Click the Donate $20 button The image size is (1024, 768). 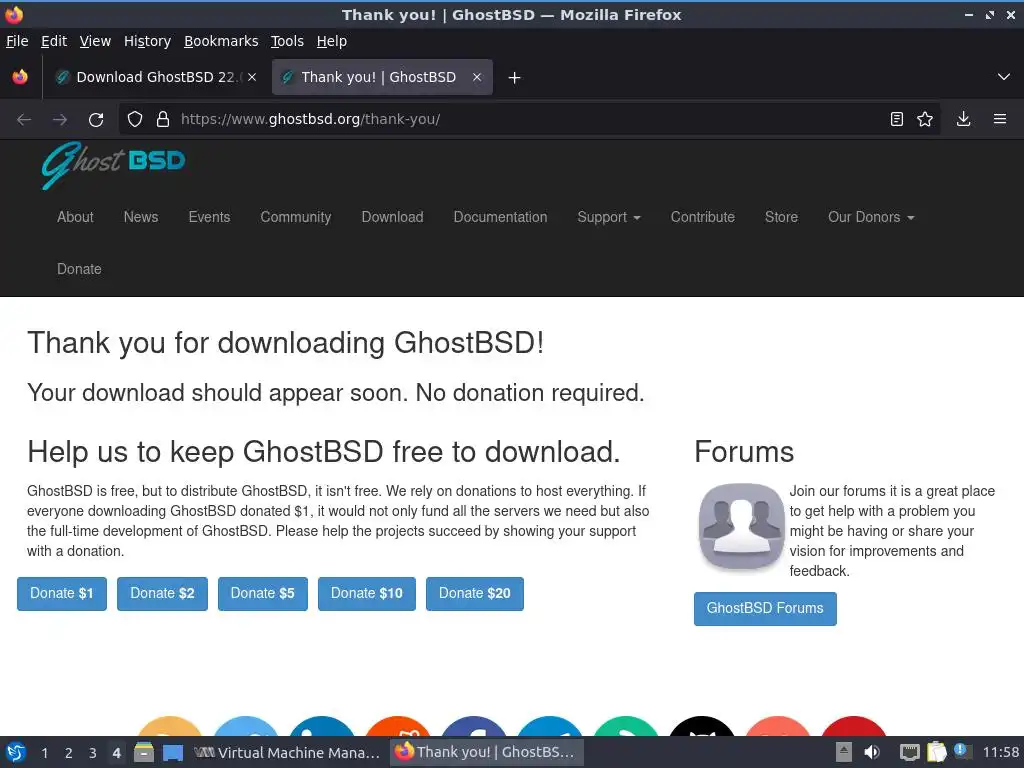pos(475,594)
